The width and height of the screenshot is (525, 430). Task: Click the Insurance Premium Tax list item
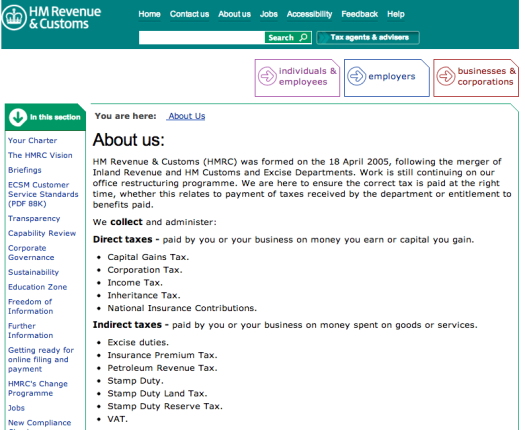point(162,355)
